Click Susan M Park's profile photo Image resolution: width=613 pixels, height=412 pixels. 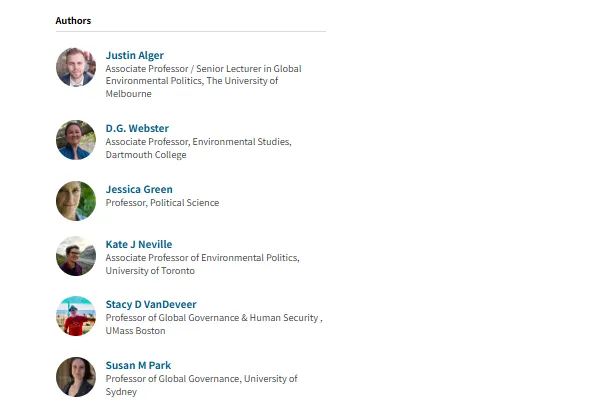[76, 377]
